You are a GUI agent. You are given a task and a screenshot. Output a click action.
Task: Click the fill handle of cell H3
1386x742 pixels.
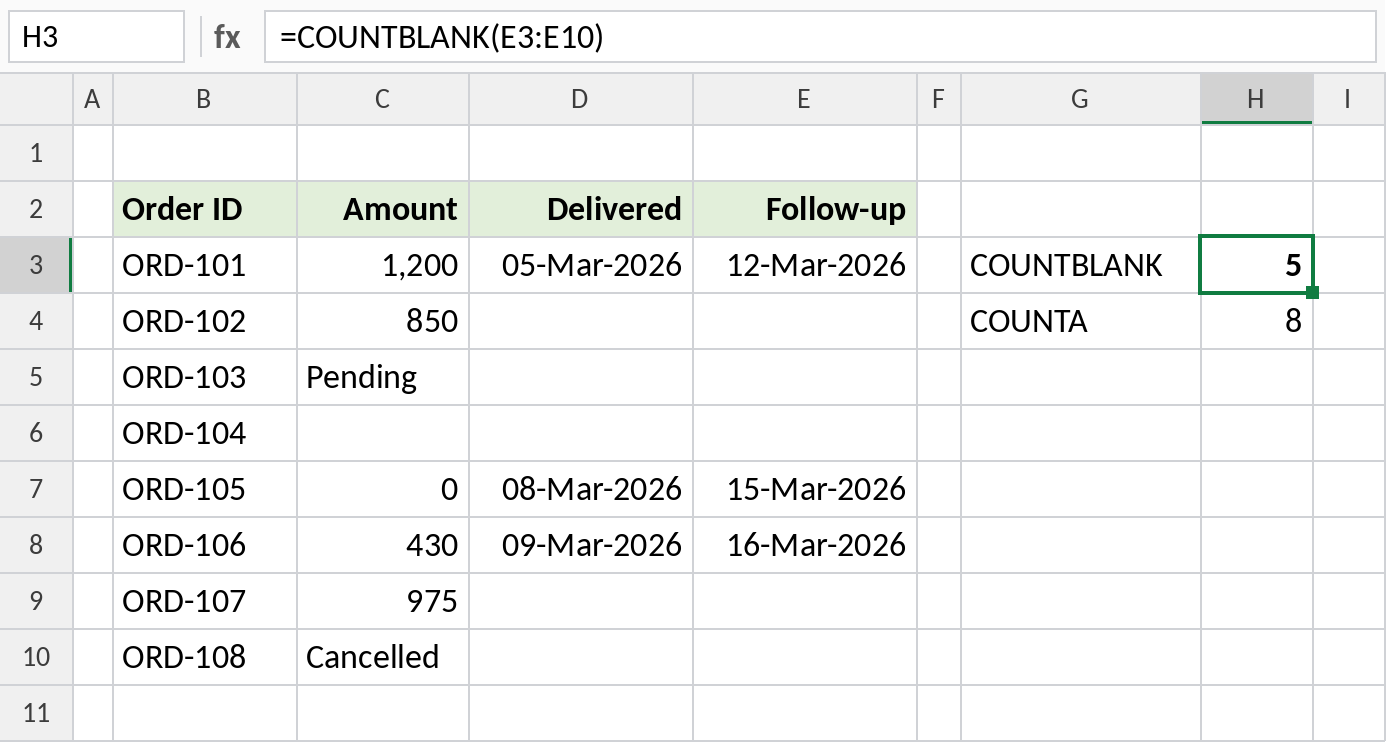(1313, 293)
